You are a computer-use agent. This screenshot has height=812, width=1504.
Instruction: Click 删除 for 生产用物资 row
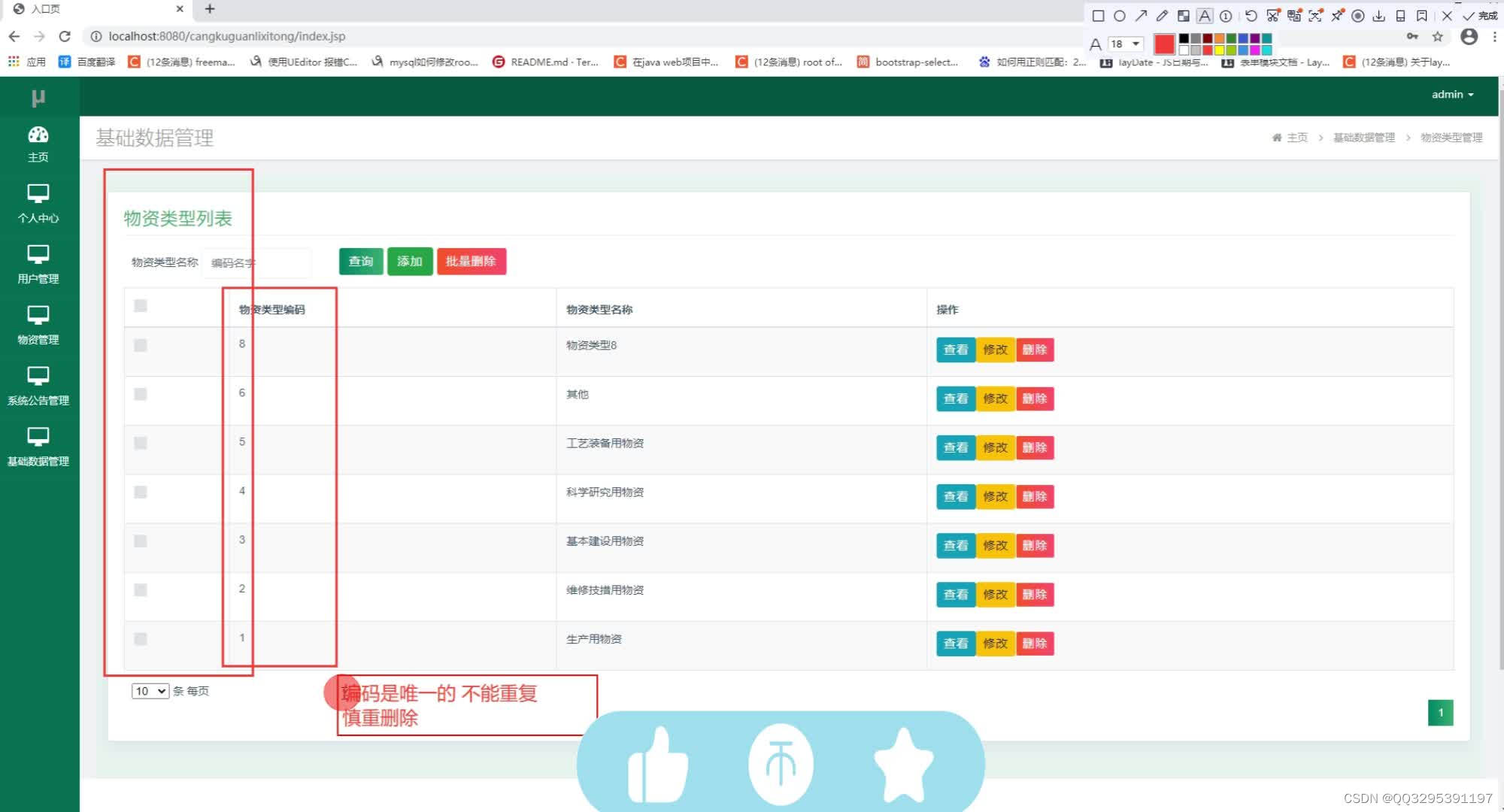point(1035,644)
